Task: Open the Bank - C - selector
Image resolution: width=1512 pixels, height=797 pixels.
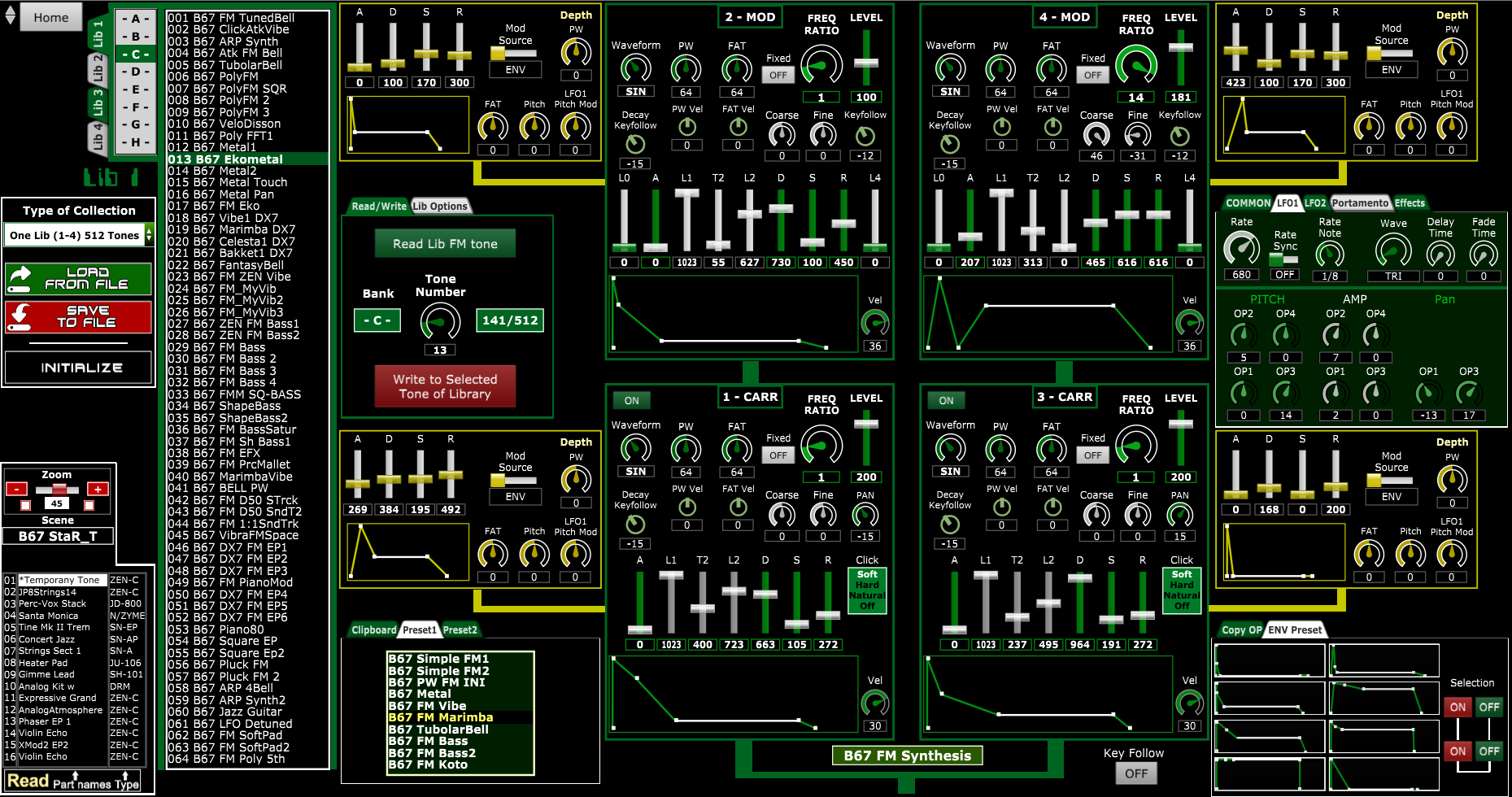Action: (x=377, y=320)
